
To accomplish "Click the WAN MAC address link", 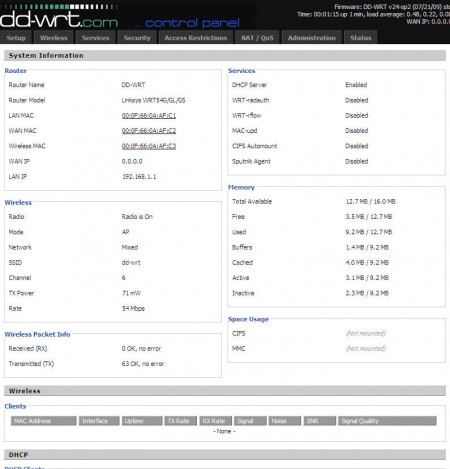I will (149, 131).
